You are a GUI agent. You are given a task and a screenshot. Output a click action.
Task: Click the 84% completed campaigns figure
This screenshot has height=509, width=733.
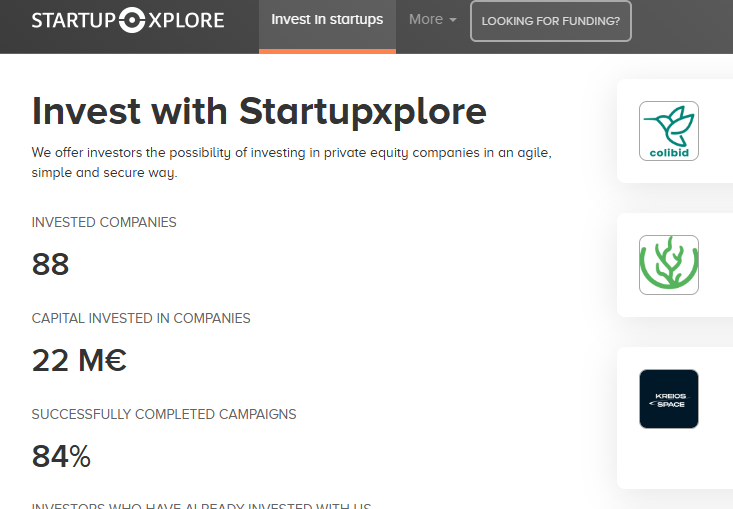(x=61, y=456)
